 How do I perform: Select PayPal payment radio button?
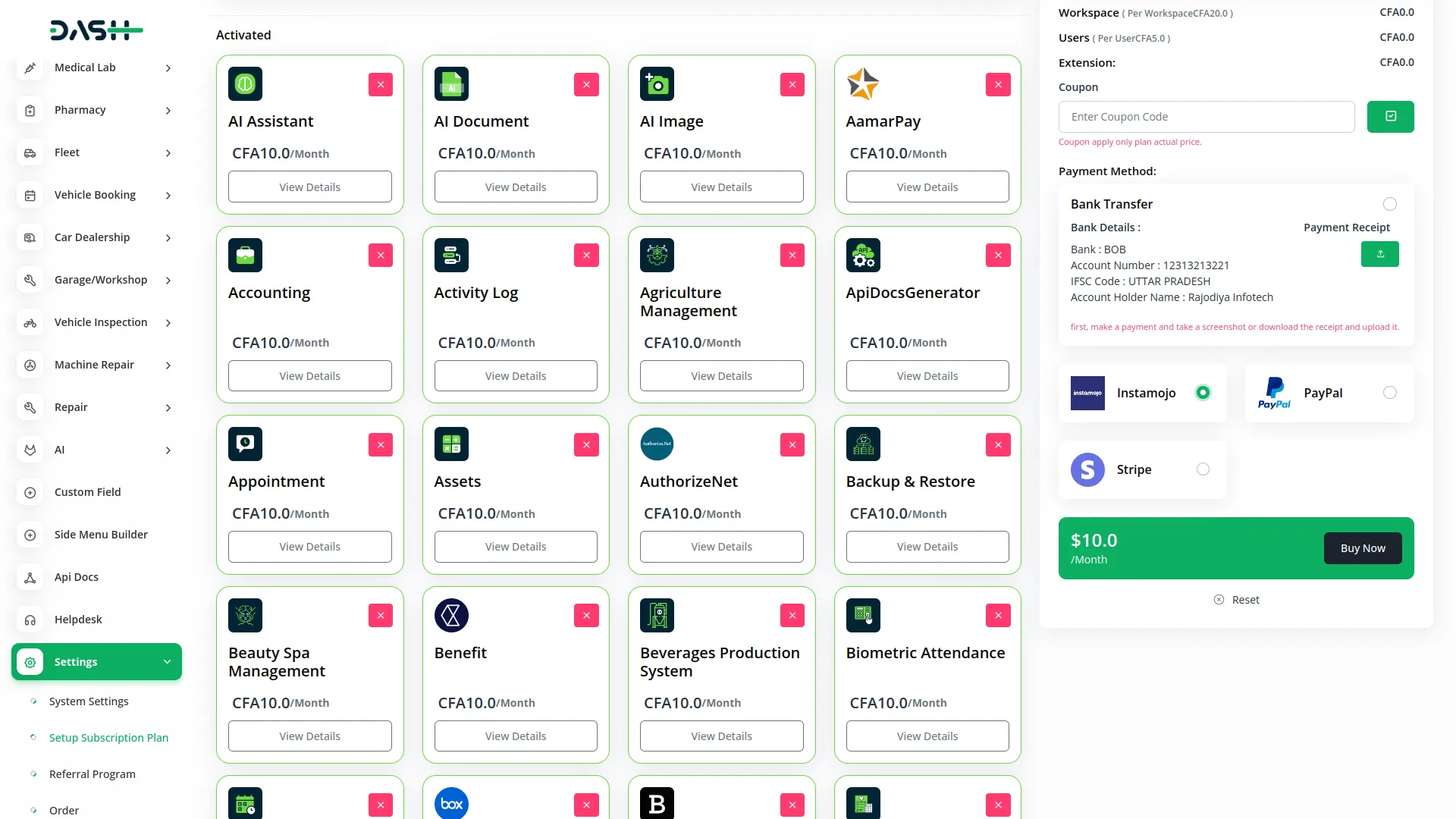(x=1389, y=393)
